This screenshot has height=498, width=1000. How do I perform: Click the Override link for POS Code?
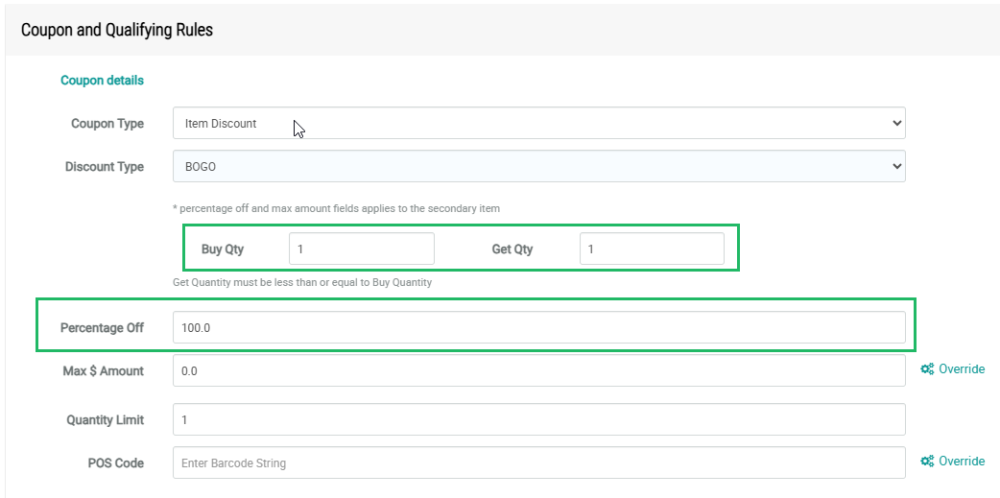coord(961,462)
